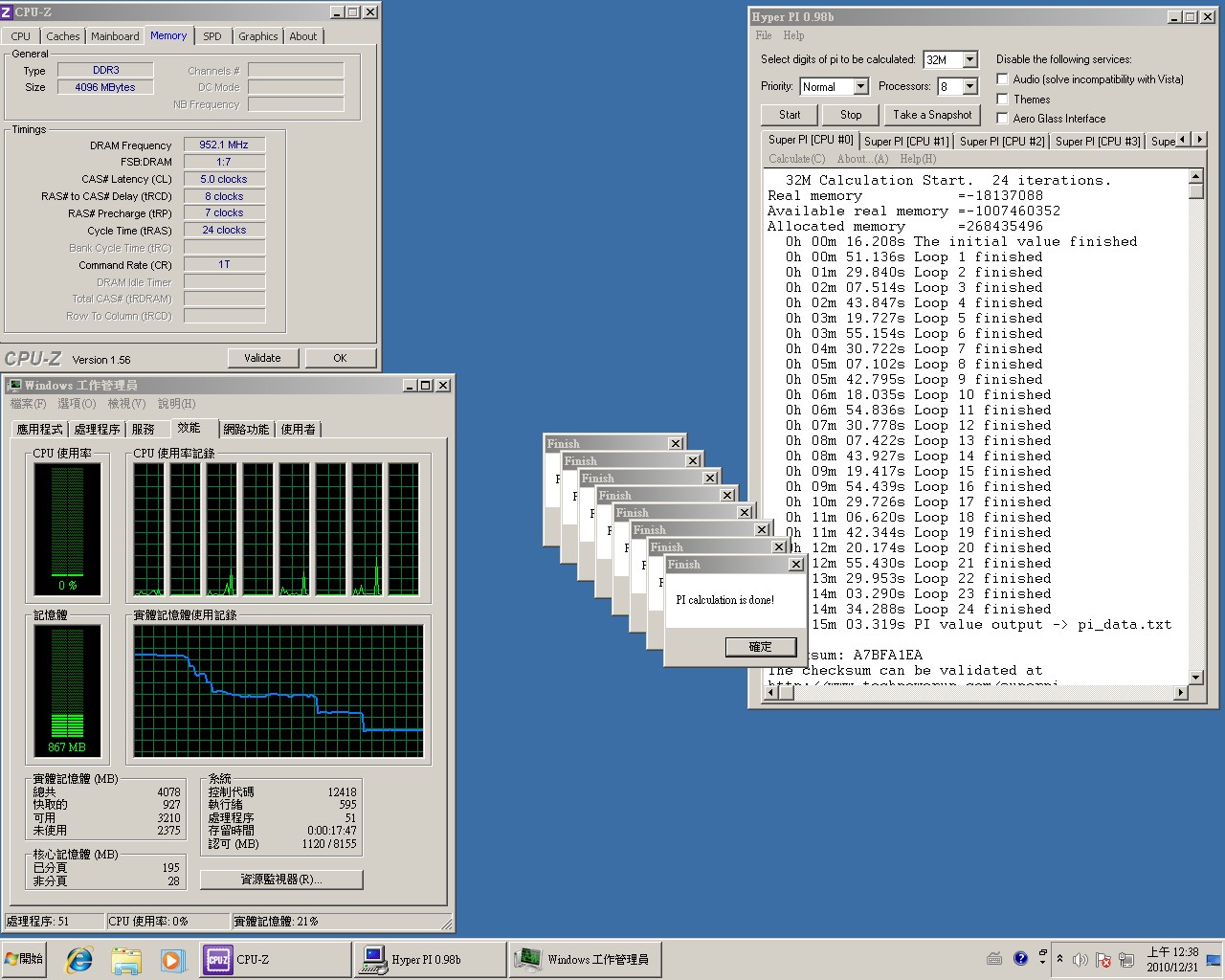The image size is (1225, 980).
Task: Open the pi digits dropdown showing 32M
Action: pyautogui.click(x=969, y=59)
